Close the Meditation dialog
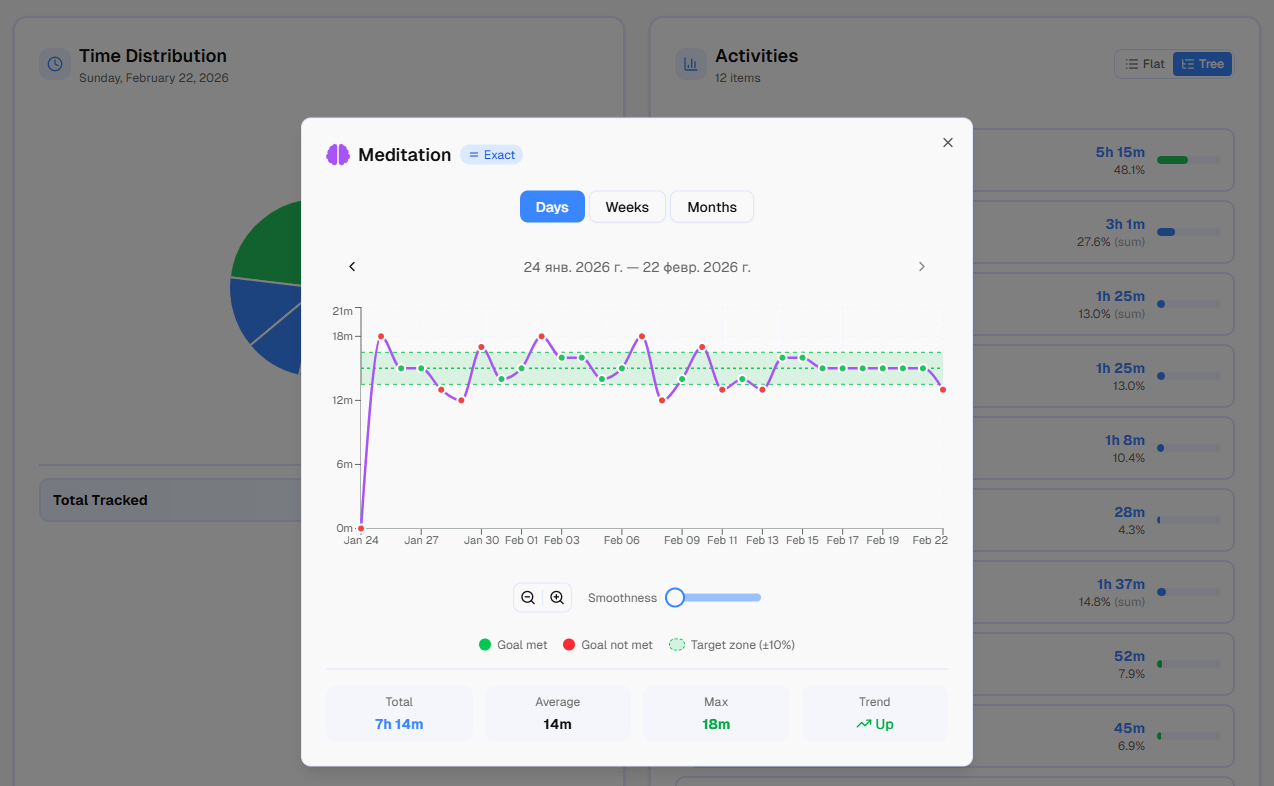 tap(948, 143)
